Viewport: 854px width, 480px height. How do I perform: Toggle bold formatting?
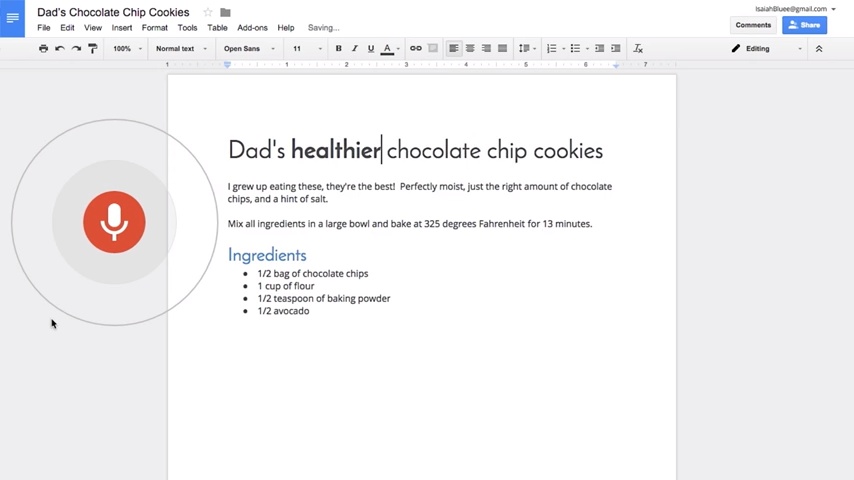click(x=338, y=48)
